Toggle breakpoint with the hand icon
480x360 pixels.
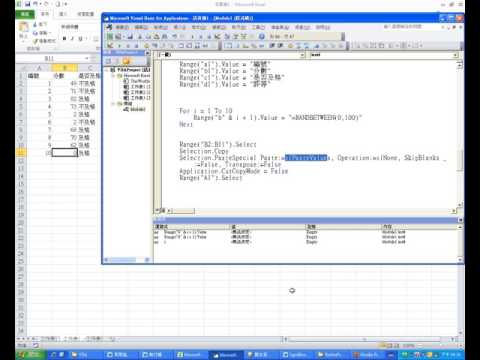(x=291, y=46)
